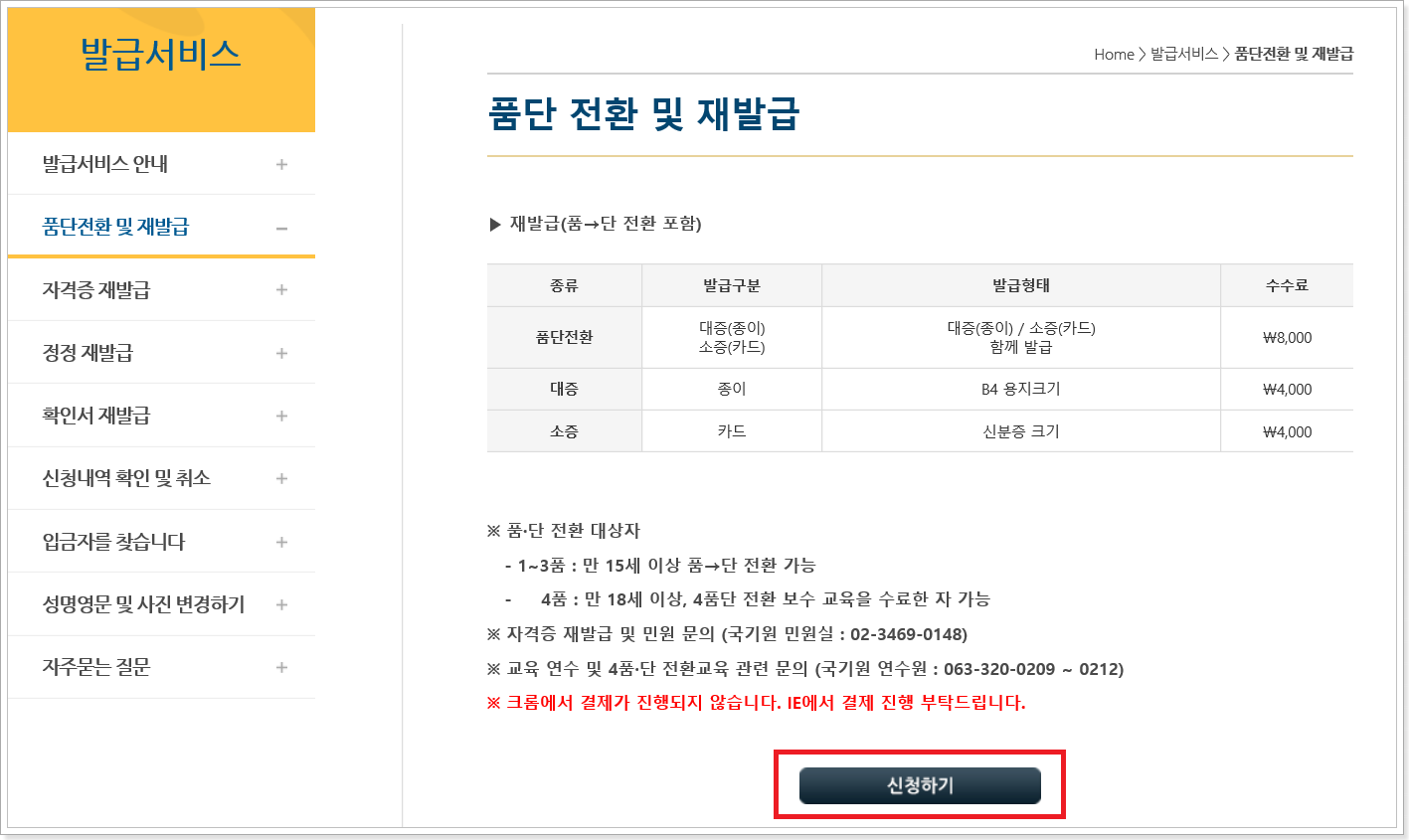Click the 신청하기 button
Screen dimensions: 1409x840
click(919, 784)
